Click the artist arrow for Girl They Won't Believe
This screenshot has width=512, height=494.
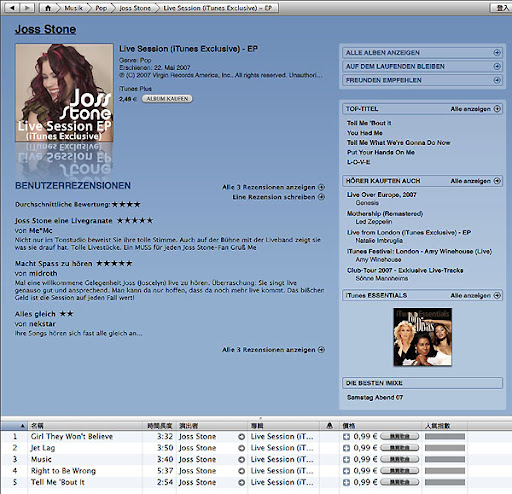pyautogui.click(x=241, y=437)
